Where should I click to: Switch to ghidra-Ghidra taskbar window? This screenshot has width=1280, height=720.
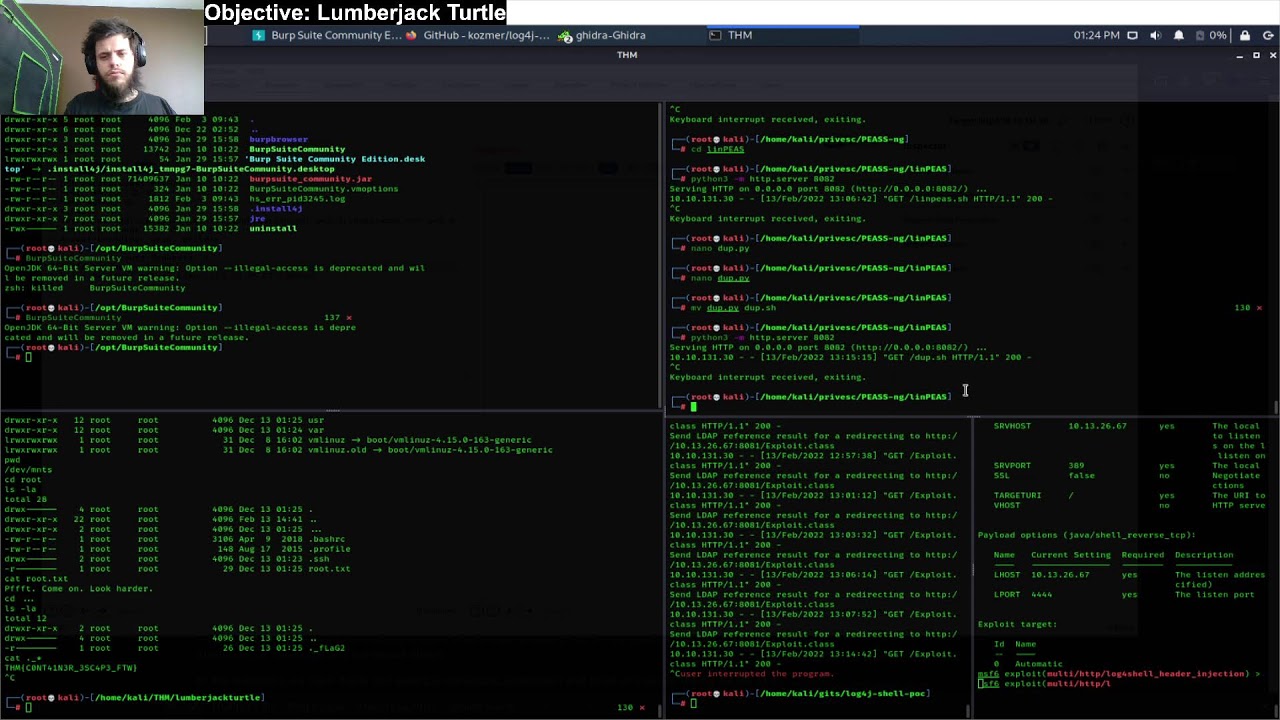(602, 35)
